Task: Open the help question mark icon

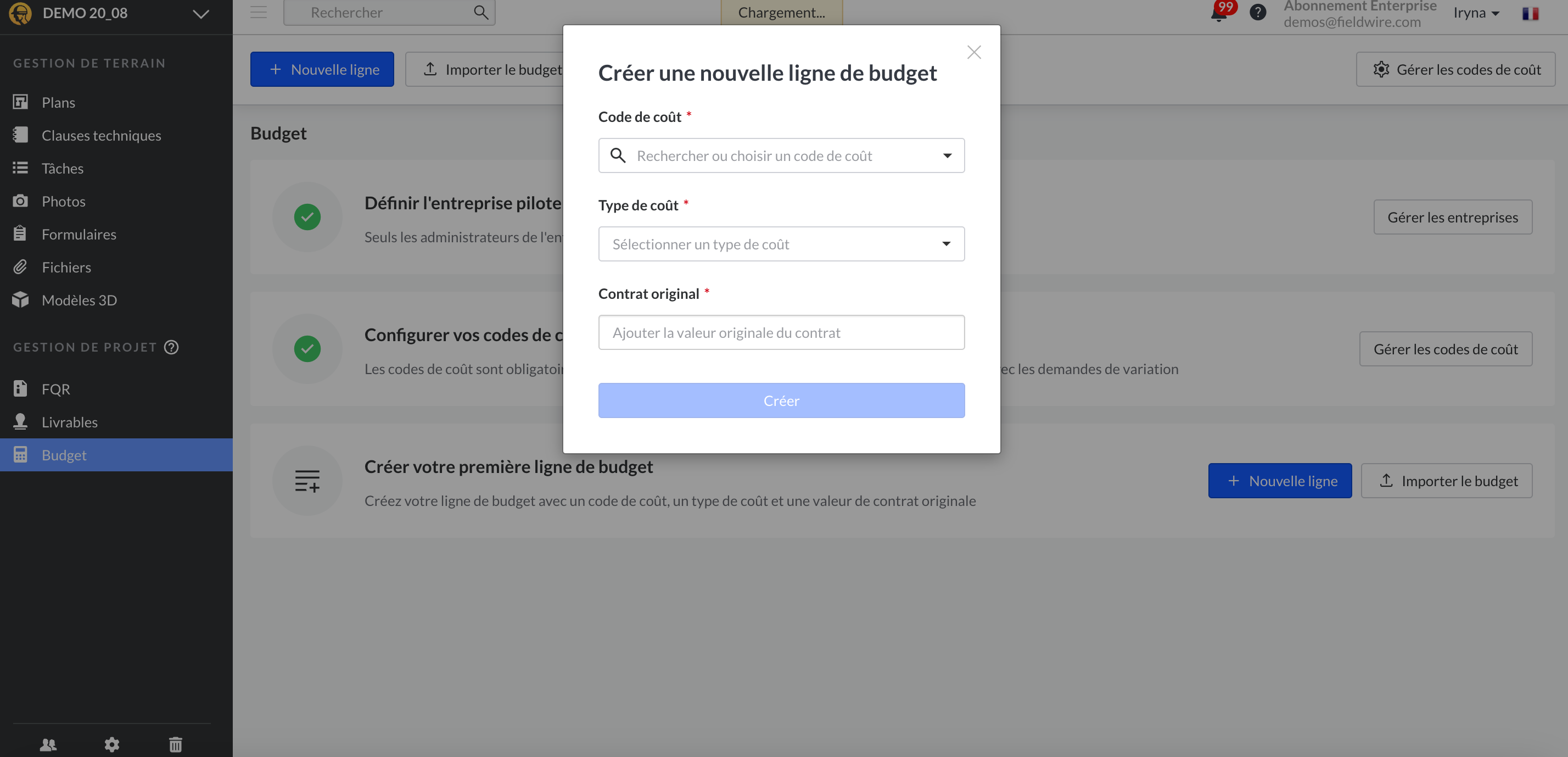Action: click(x=1258, y=13)
